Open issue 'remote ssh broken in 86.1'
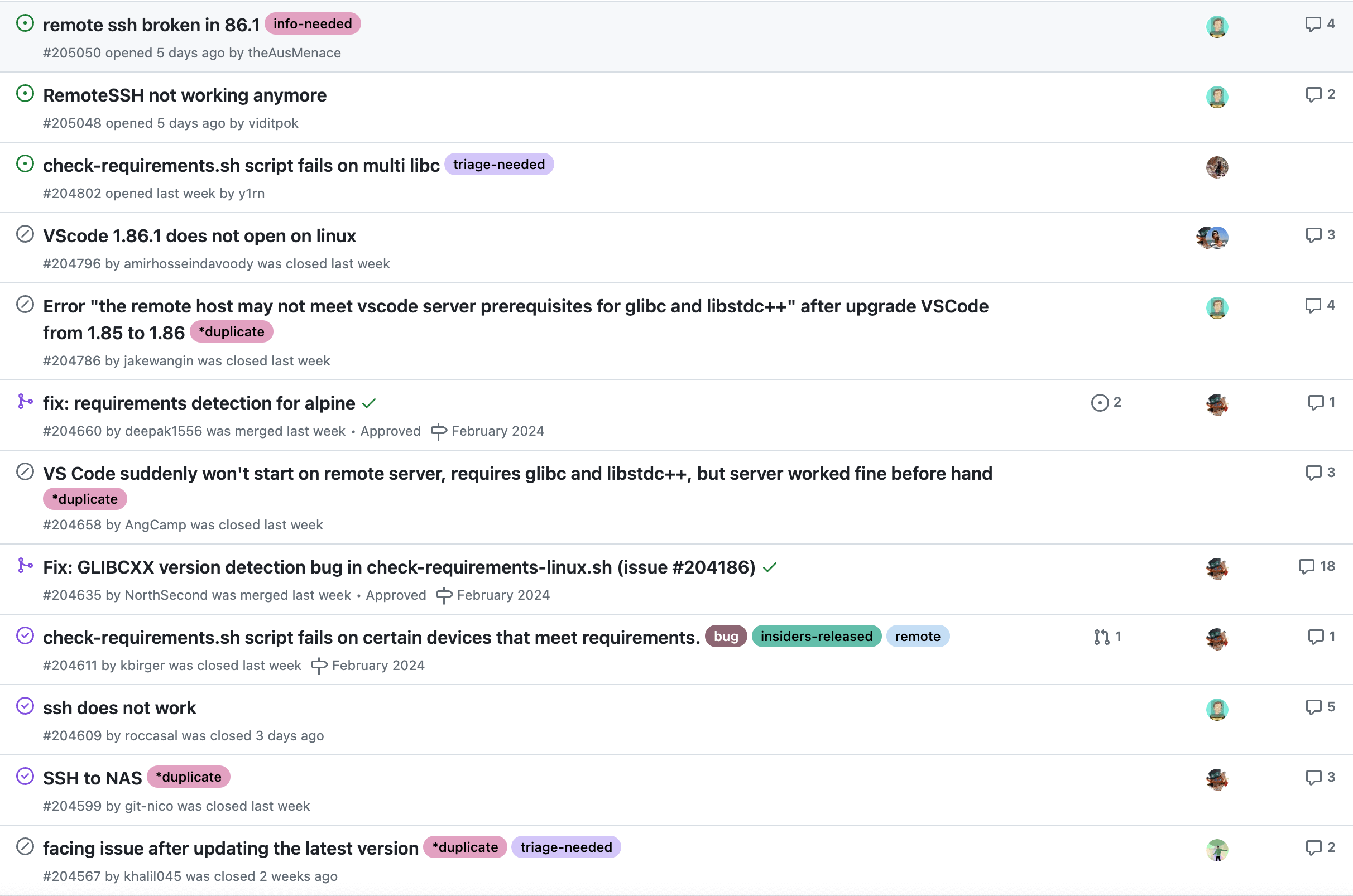The image size is (1353, 896). (151, 25)
